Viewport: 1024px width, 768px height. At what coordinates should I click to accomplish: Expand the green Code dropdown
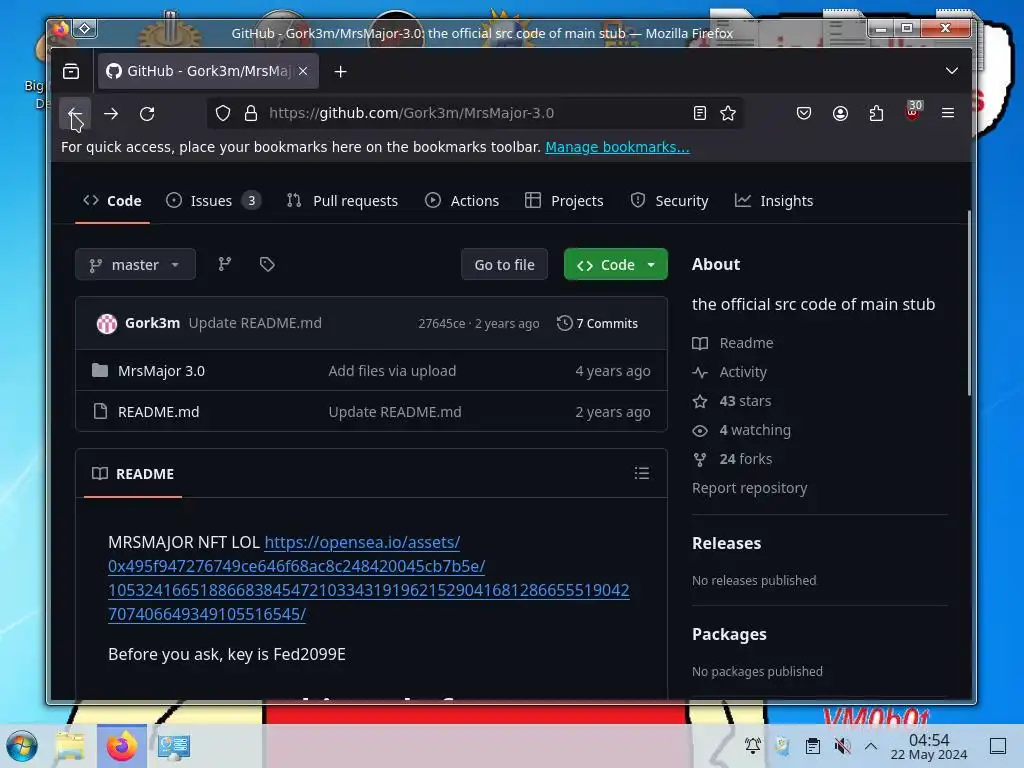pos(616,264)
